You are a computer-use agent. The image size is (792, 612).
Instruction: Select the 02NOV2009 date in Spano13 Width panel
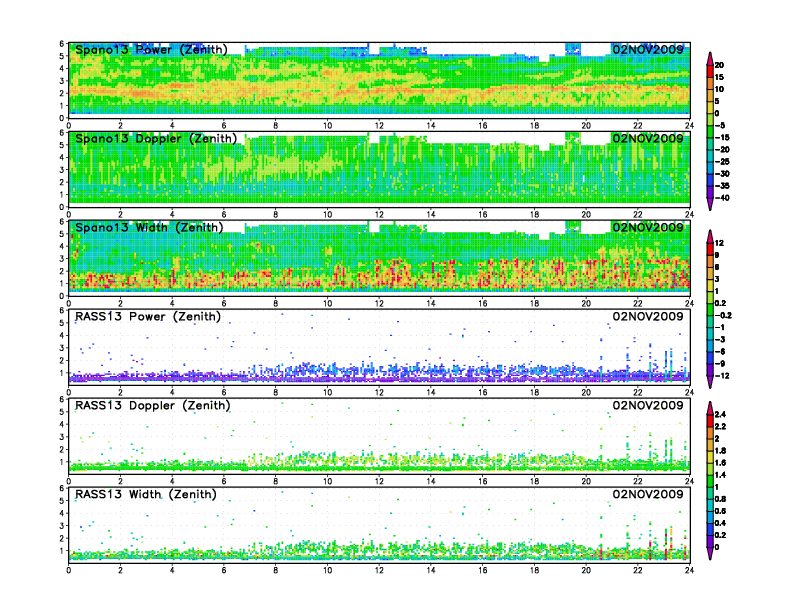[x=648, y=227]
